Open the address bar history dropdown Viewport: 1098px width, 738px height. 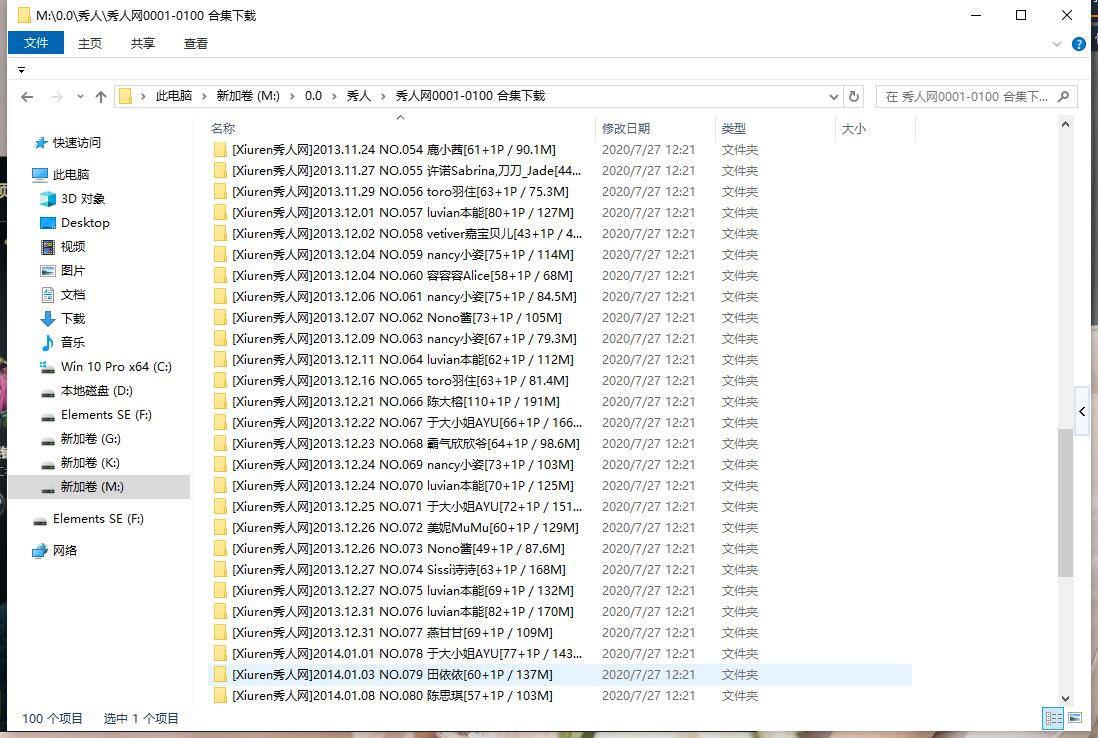coord(833,97)
